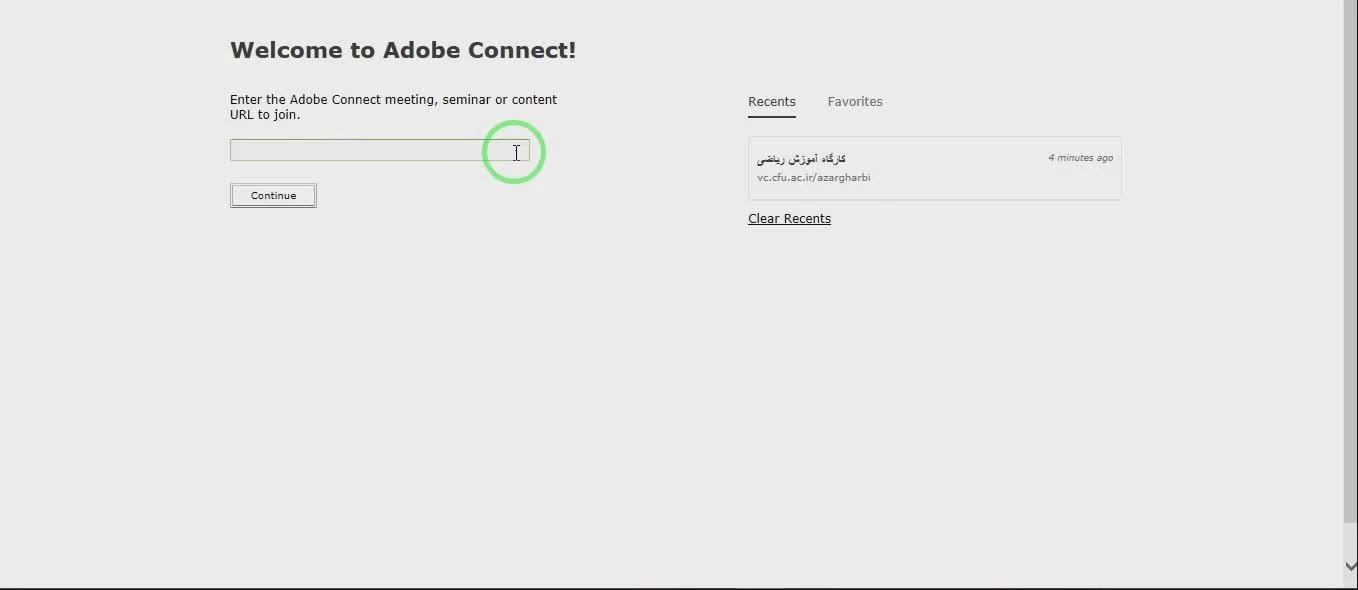Viewport: 1358px width, 590px height.
Task: Click the word 'Welcome' in the heading
Action: click(x=287, y=50)
